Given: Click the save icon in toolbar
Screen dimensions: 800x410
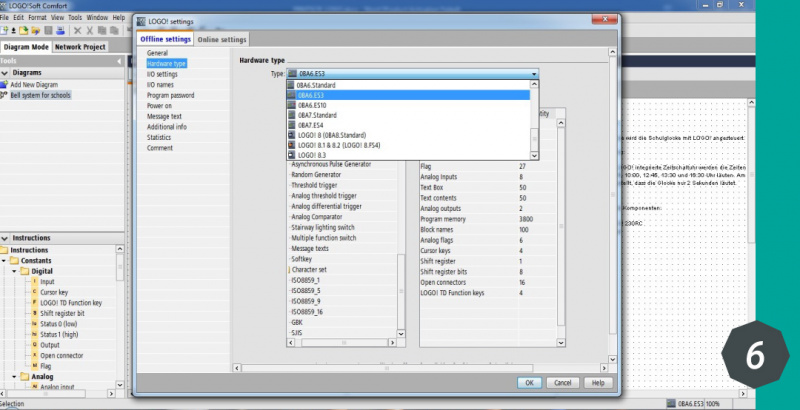Looking at the screenshot, I should (46, 31).
